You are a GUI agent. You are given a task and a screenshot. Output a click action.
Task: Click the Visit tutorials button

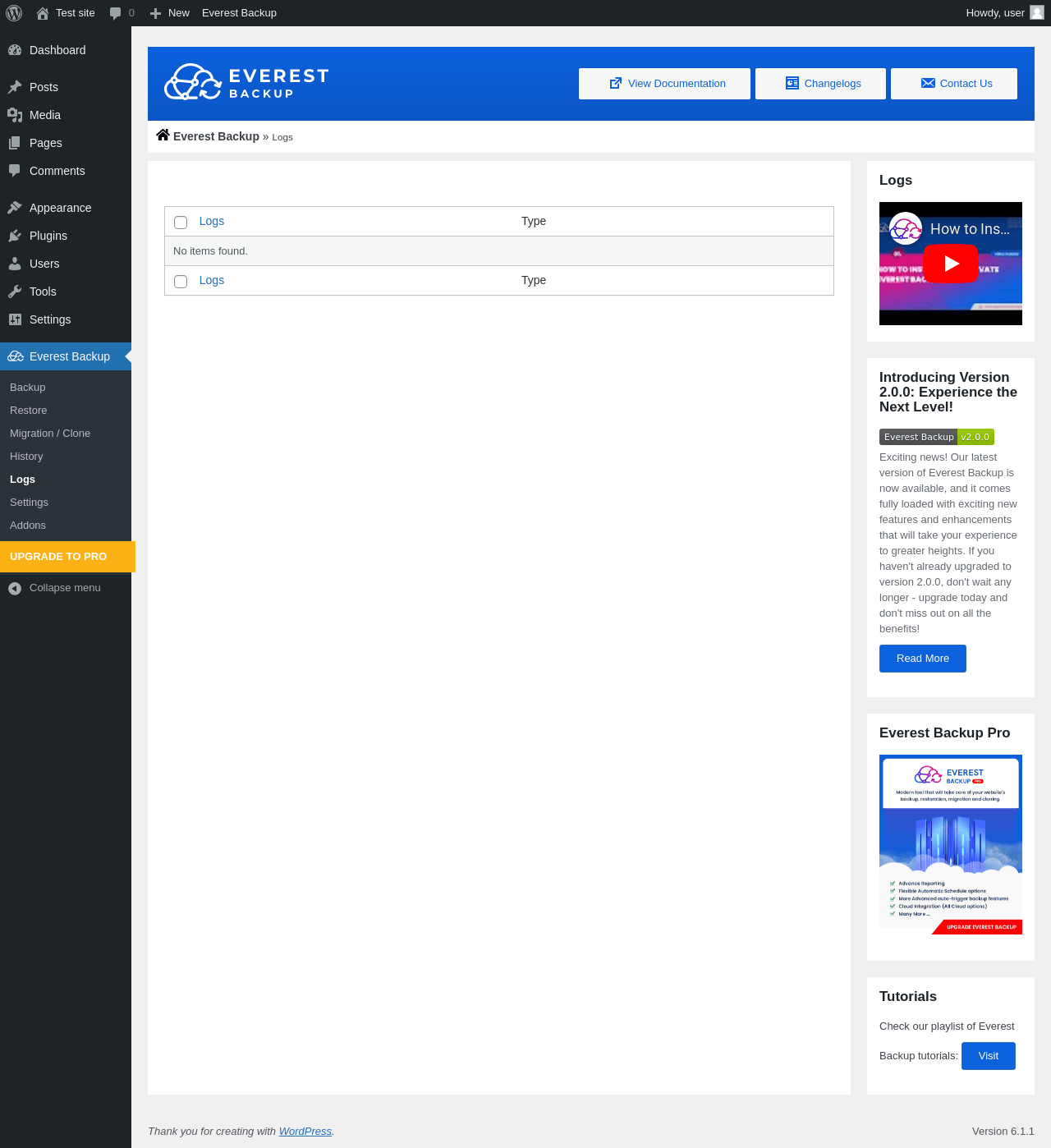pos(989,1056)
